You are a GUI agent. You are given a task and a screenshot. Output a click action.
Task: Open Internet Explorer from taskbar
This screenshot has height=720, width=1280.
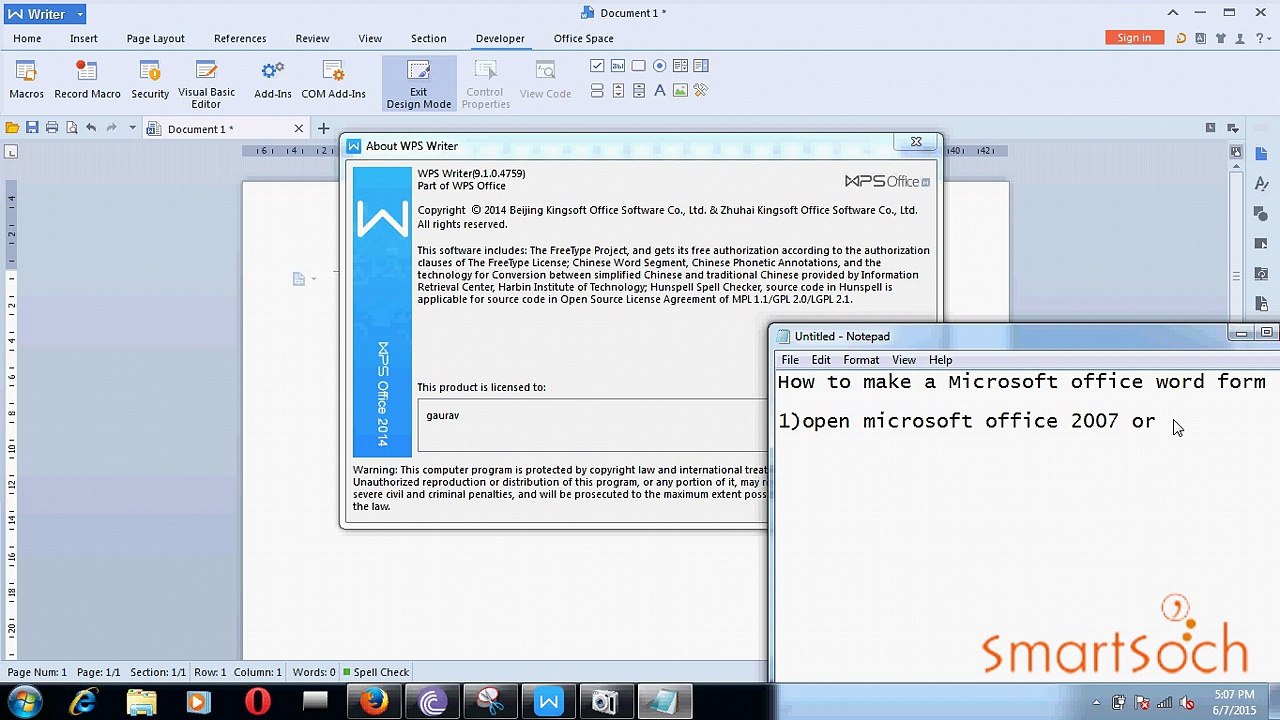click(82, 702)
